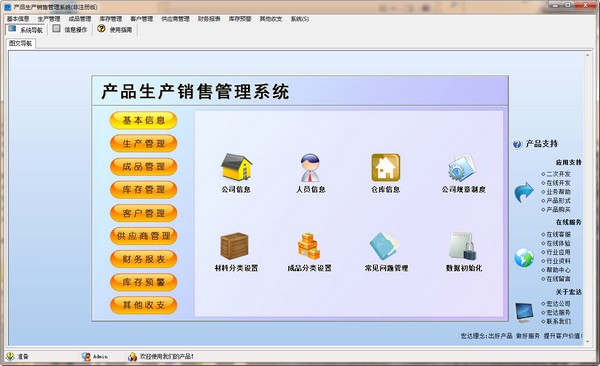
Task: Open the 系统(S) menu
Action: pos(300,19)
